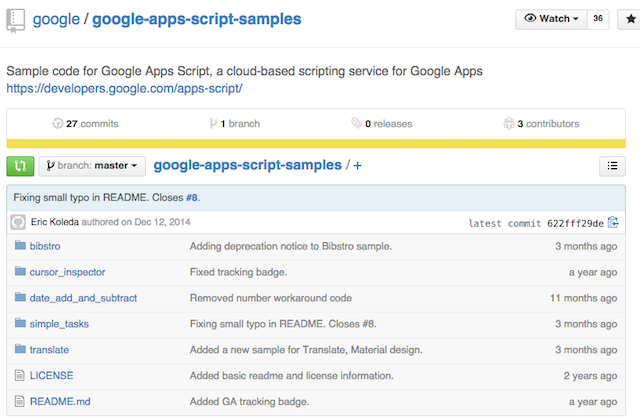Image resolution: width=640 pixels, height=420 pixels.
Task: Click Eric Koleda's avatar image
Action: [x=18, y=222]
